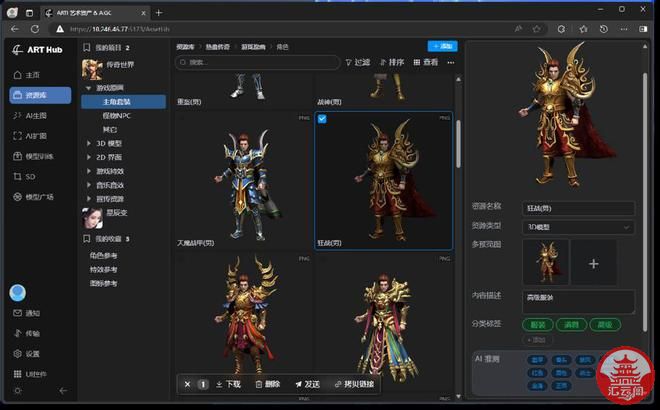The width and height of the screenshot is (660, 410).
Task: Select the existing preview thumbnail under 多预览图
Action: click(x=546, y=262)
